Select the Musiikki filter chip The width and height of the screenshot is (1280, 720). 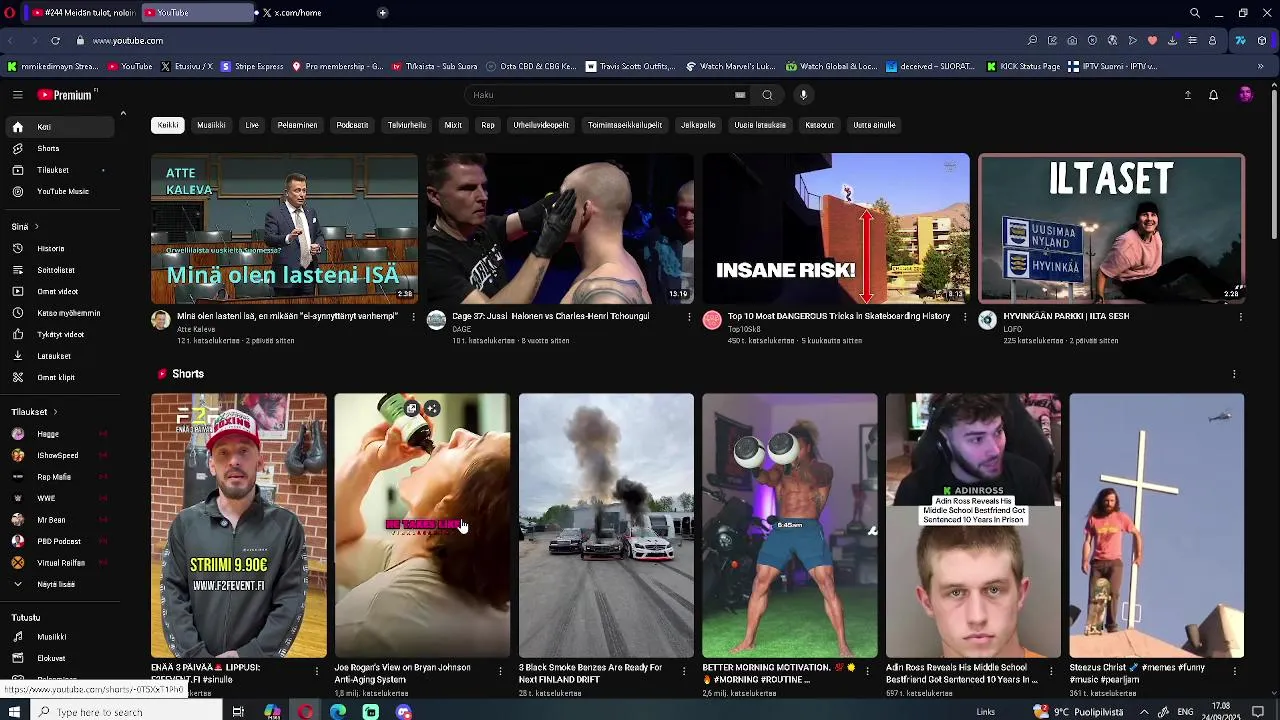tap(211, 125)
